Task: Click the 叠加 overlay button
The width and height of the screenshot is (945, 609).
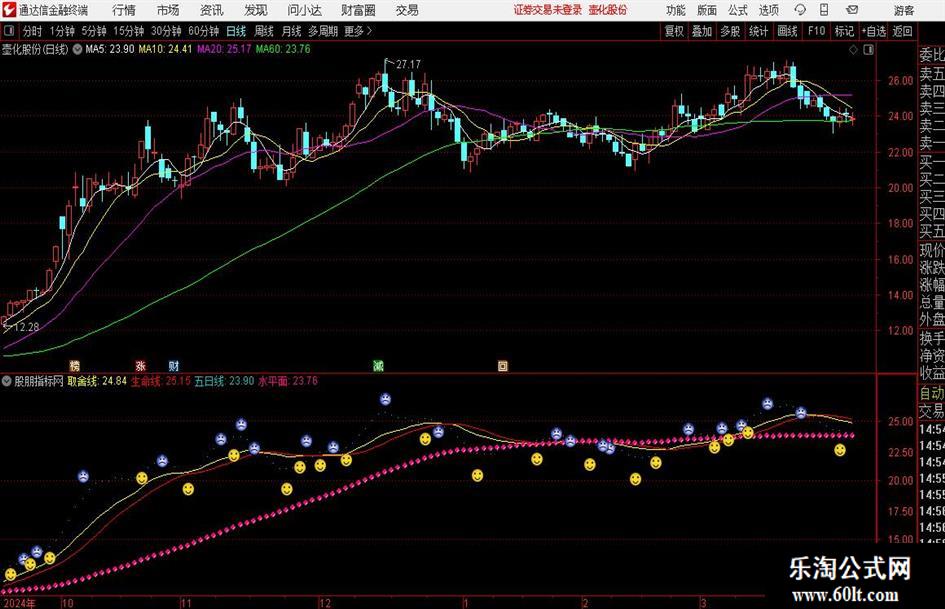Action: point(702,31)
